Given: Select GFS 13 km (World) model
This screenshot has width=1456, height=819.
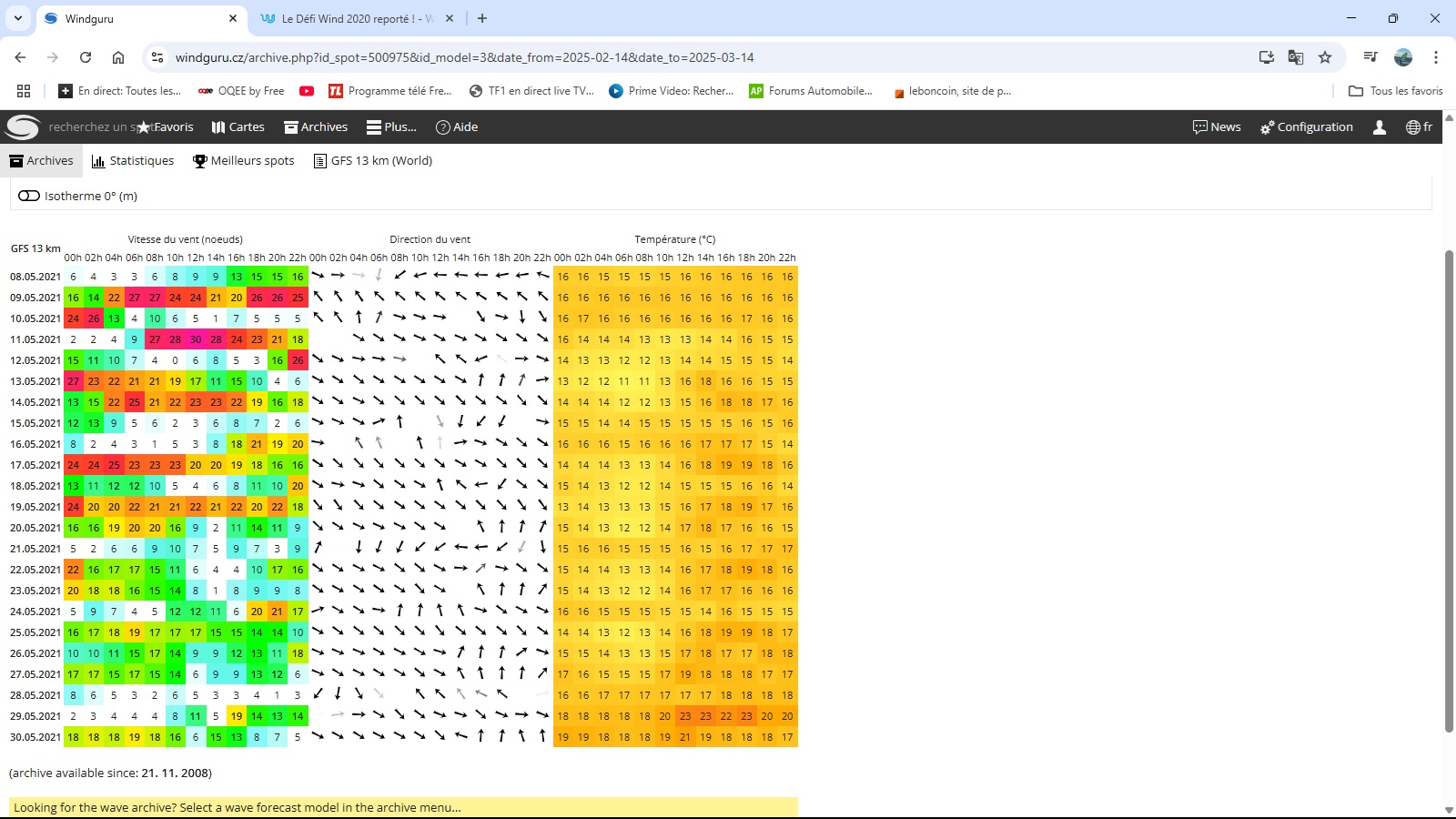Looking at the screenshot, I should 373,161.
